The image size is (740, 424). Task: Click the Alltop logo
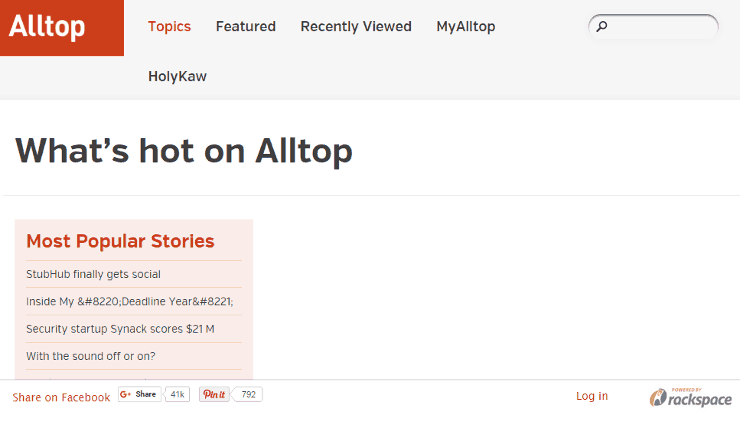pos(61,28)
